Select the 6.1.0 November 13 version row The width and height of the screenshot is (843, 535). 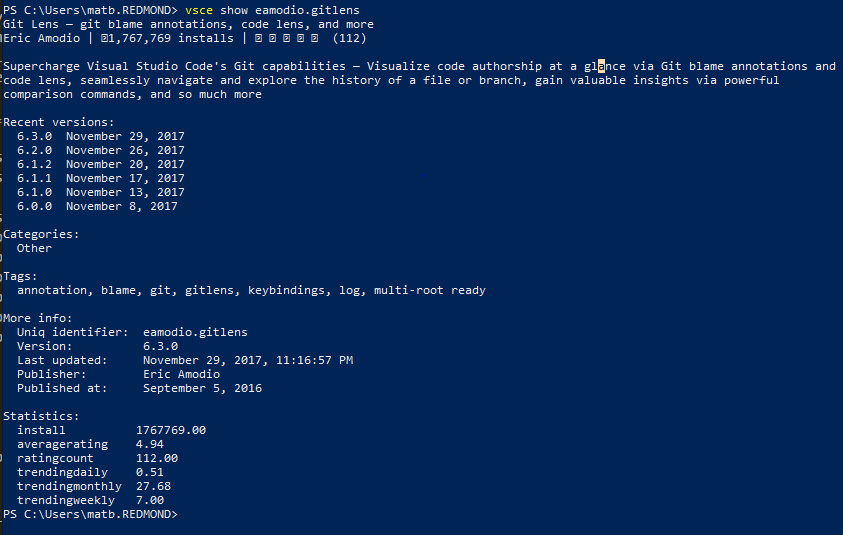101,192
